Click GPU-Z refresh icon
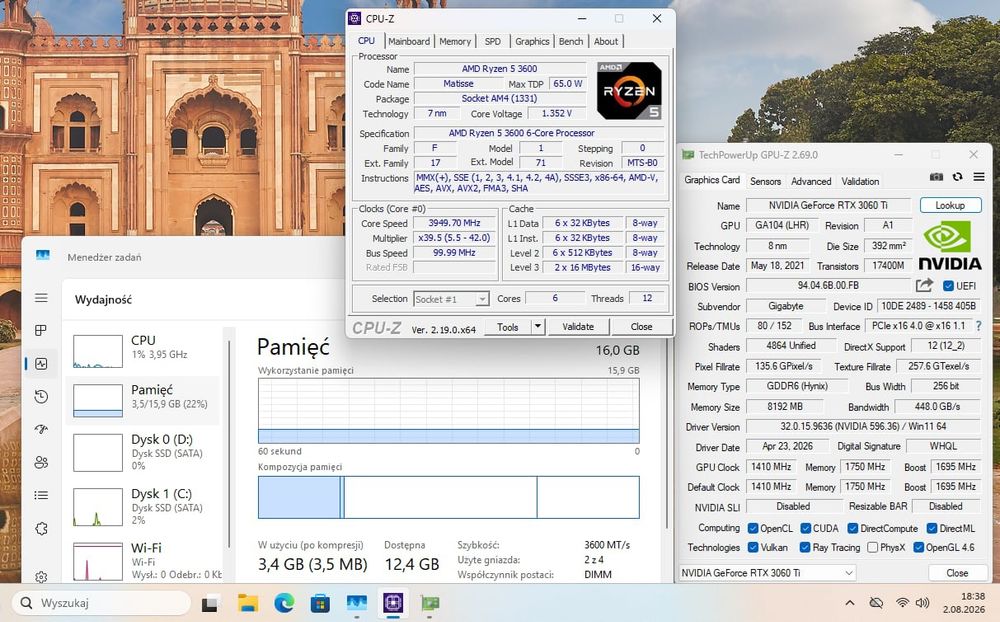 tap(957, 177)
